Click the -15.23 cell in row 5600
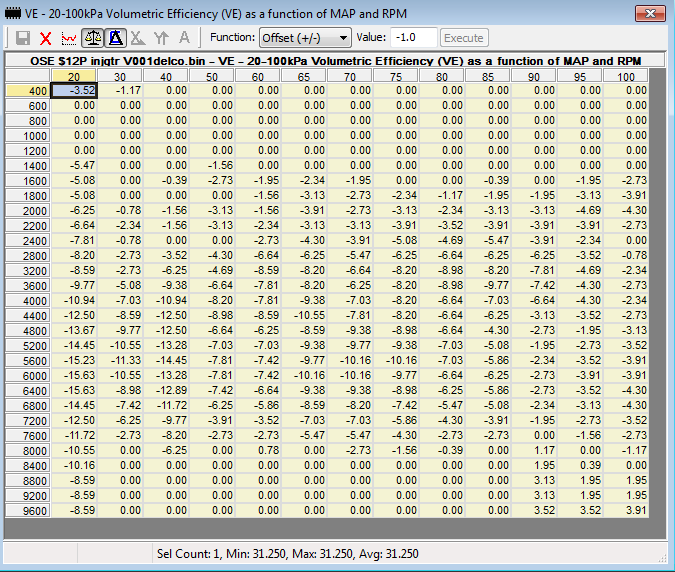 [x=74, y=360]
